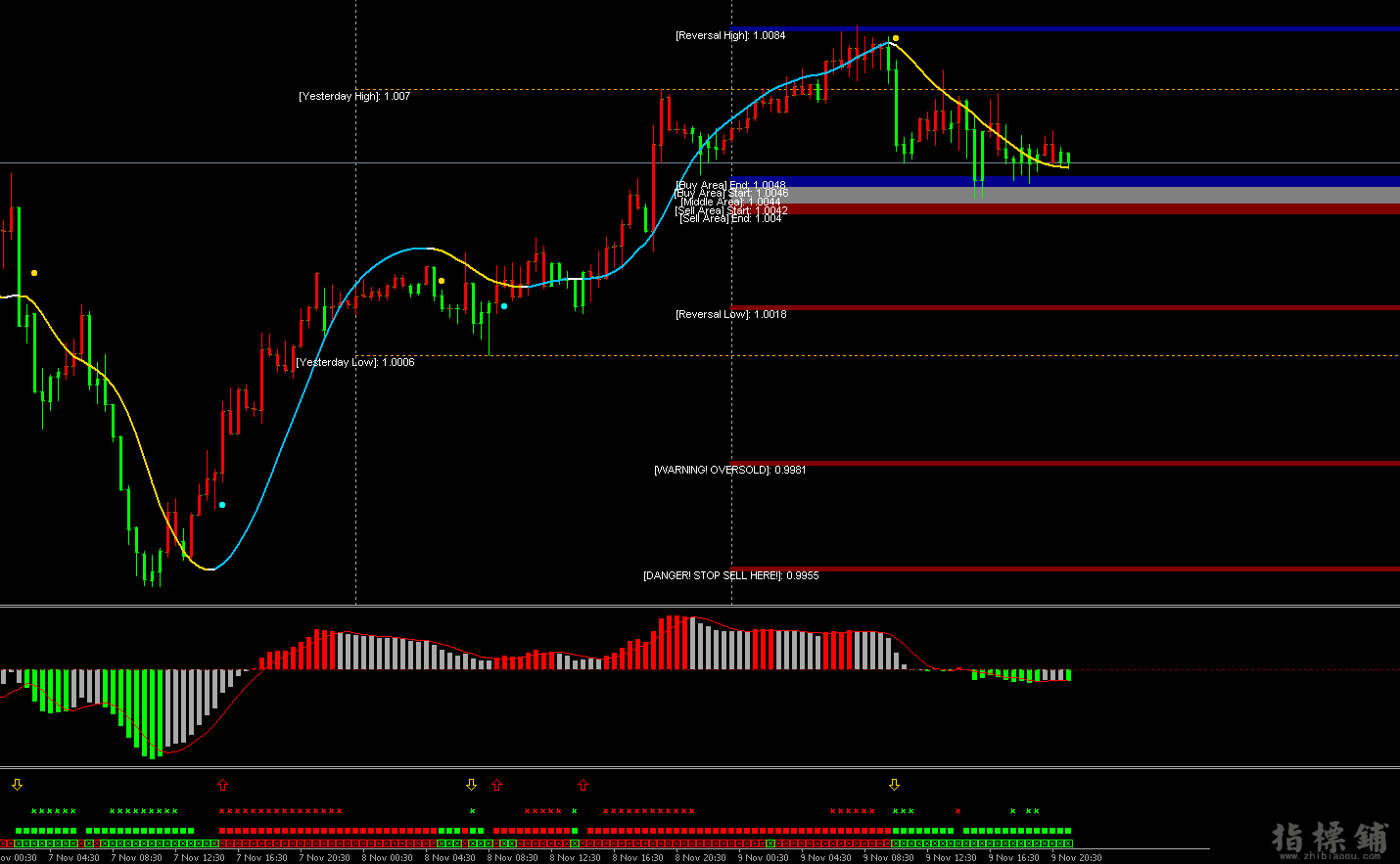Click the Reversal High 1.0084 label

730,36
